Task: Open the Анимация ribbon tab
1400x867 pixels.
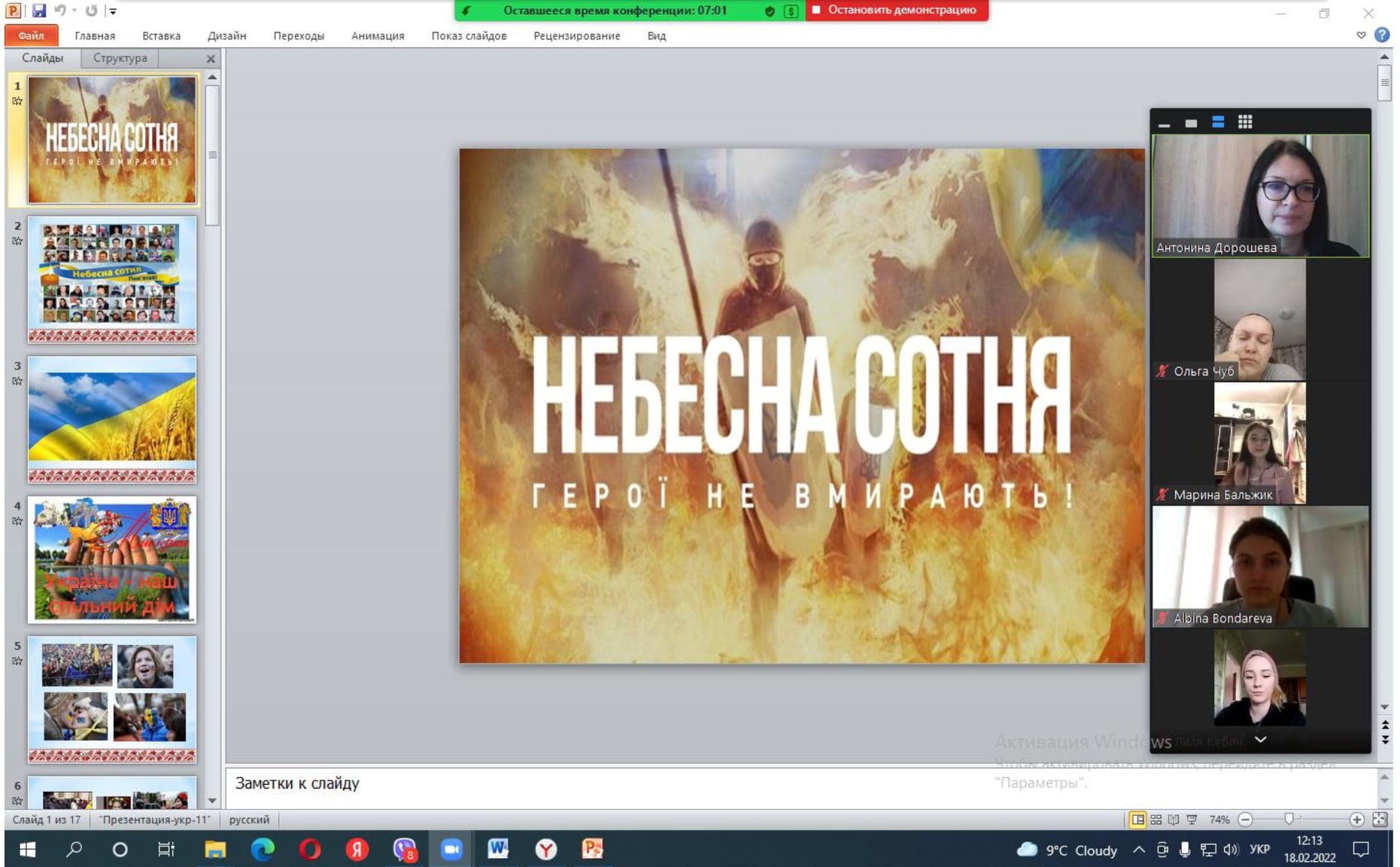Action: (x=378, y=35)
